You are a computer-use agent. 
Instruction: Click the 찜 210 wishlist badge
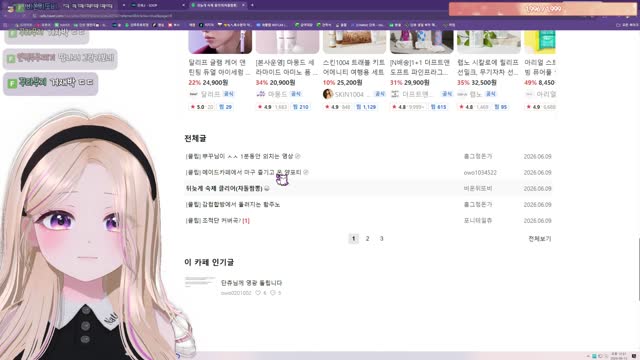pos(300,107)
